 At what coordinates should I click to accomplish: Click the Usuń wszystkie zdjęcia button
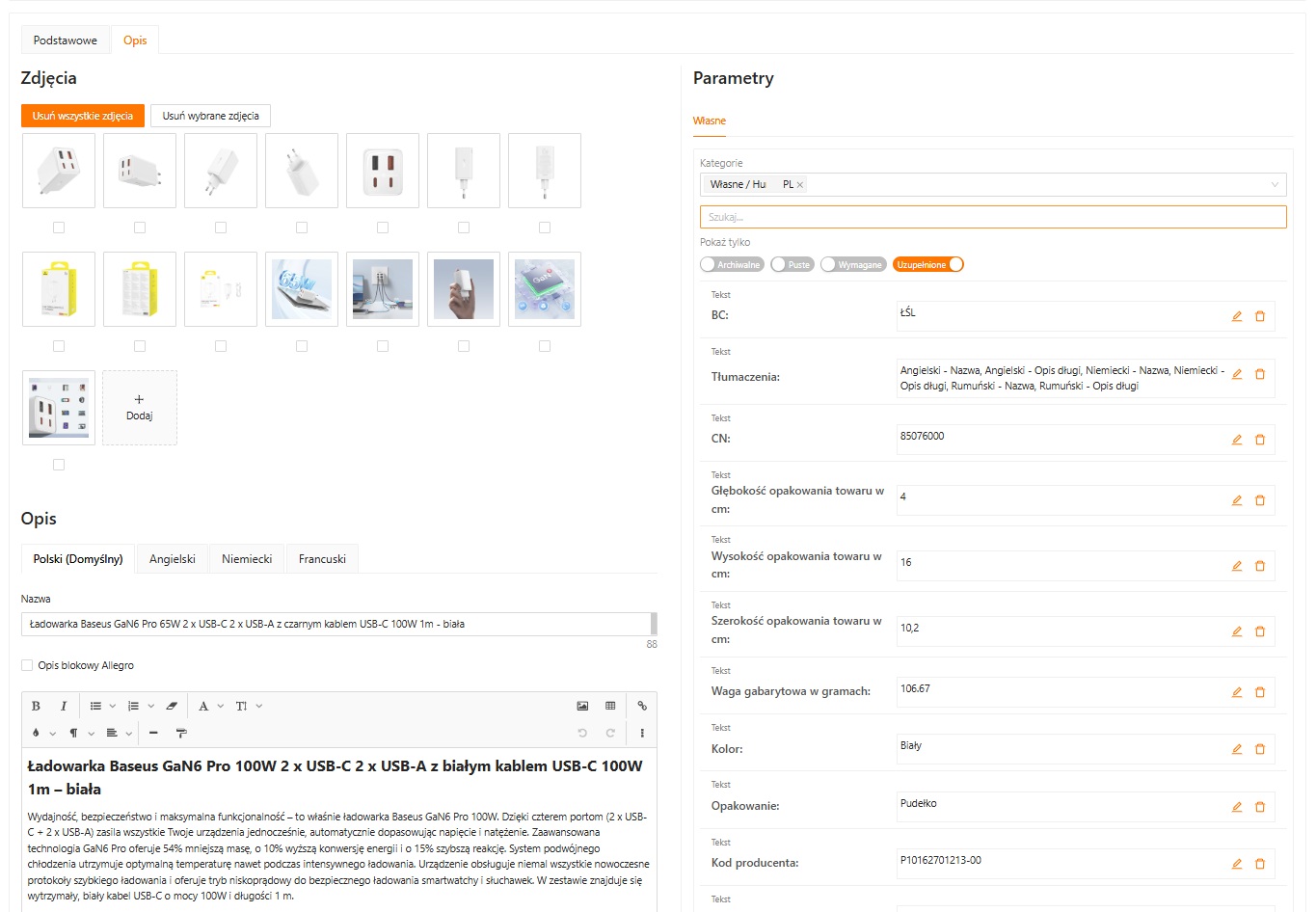coord(83,116)
